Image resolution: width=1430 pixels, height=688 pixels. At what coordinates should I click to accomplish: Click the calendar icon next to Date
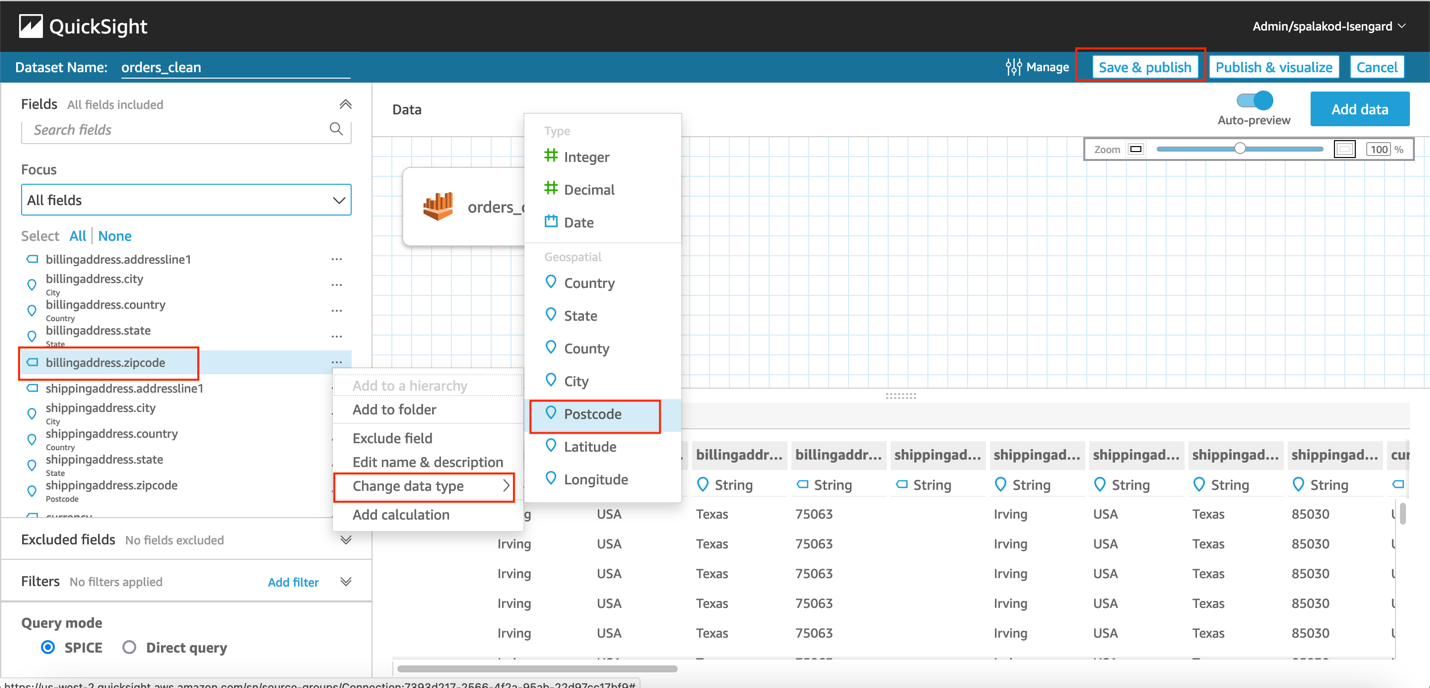pos(551,221)
